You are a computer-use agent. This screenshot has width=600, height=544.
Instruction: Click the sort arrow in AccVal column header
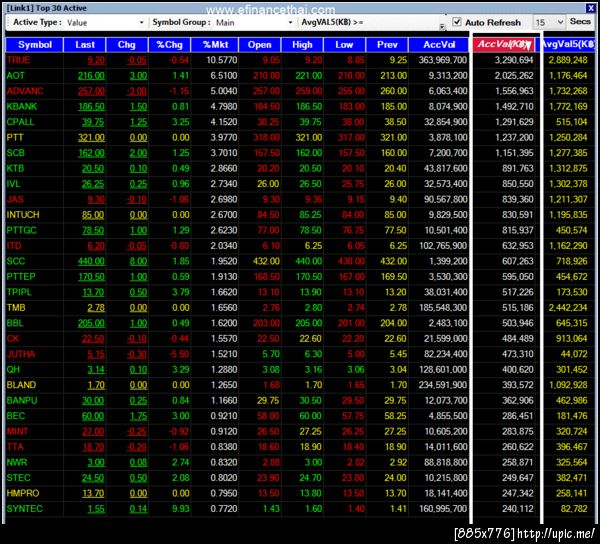click(528, 46)
